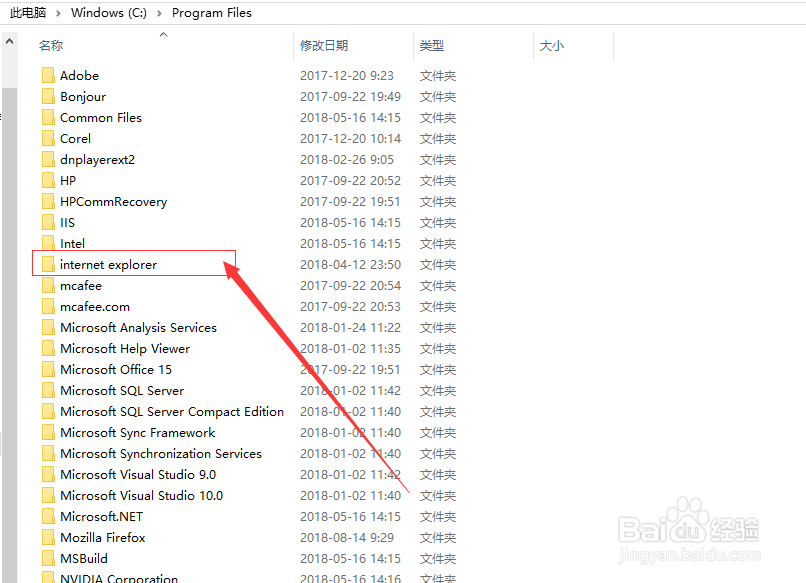Click the scroll up arrow of navigation pane
The width and height of the screenshot is (806, 583).
tap(9, 41)
